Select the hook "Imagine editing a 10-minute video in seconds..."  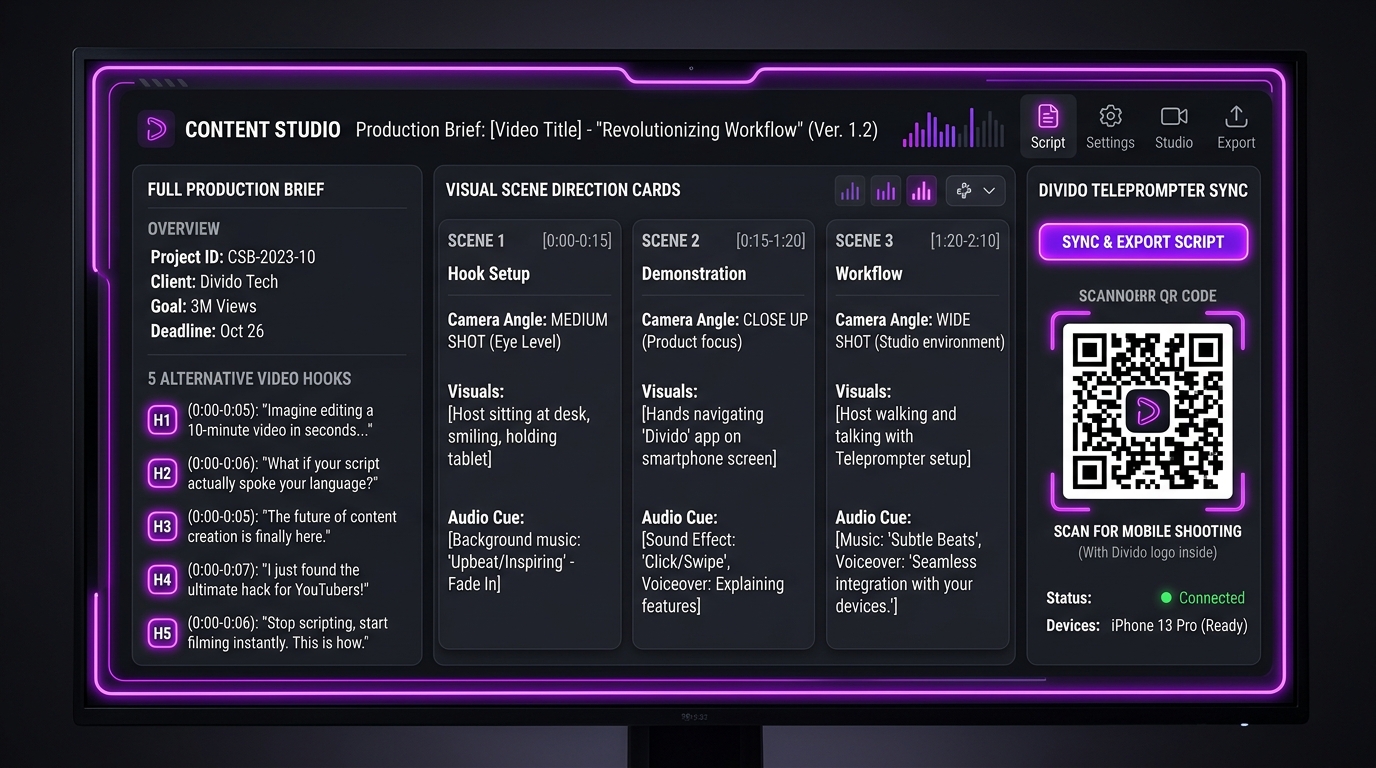pos(280,420)
